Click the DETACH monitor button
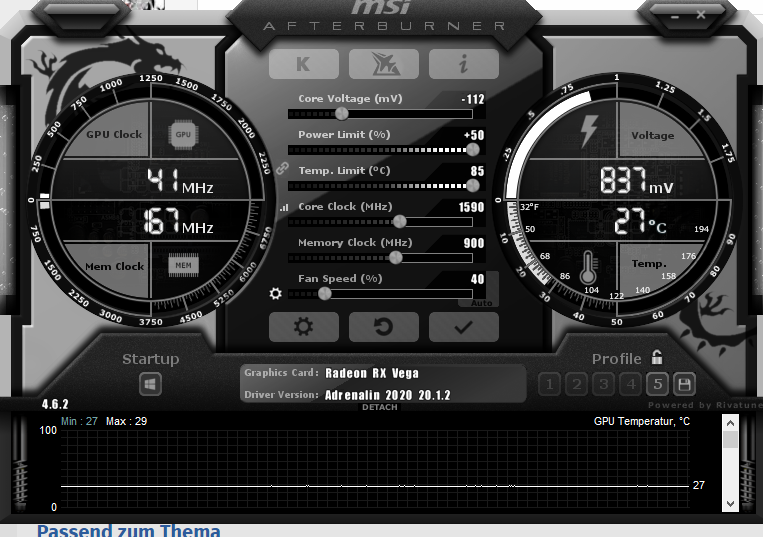This screenshot has height=537, width=763. pos(380,407)
